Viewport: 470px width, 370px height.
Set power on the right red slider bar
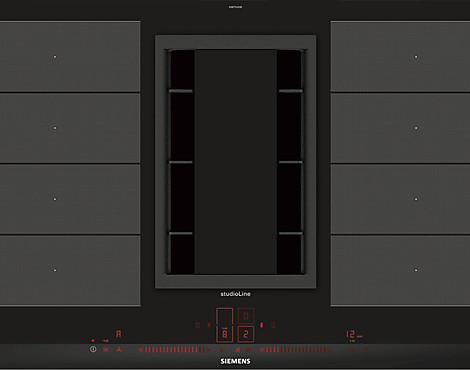click(x=296, y=350)
